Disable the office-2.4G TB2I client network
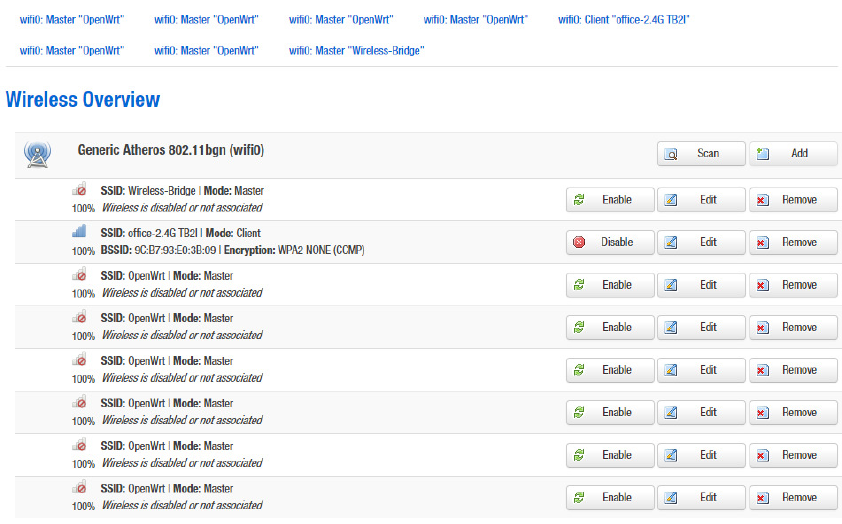The width and height of the screenshot is (842, 524). pyautogui.click(x=610, y=242)
